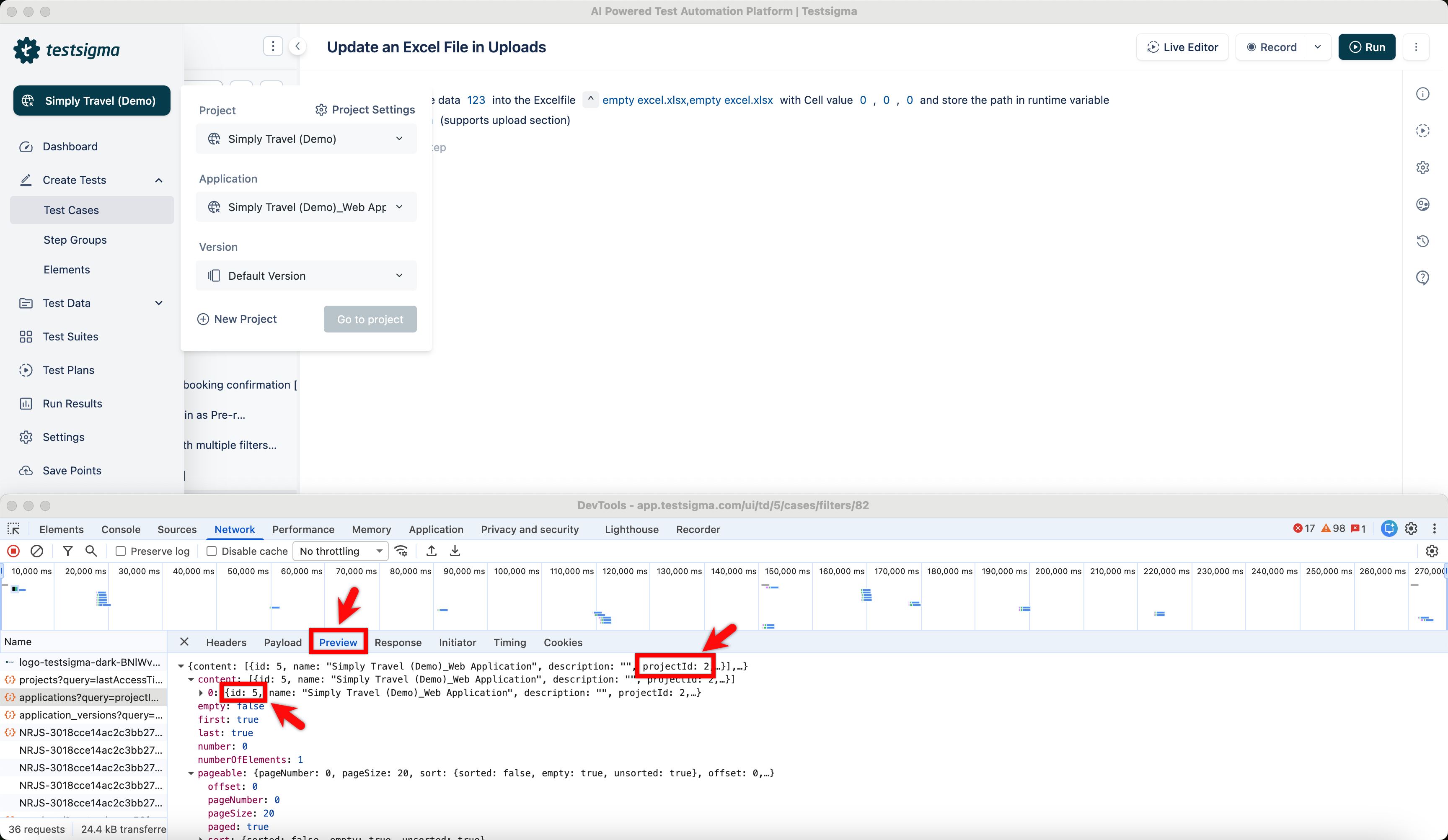Open the network search magnifier icon
This screenshot has width=1448, height=840.
[x=91, y=551]
